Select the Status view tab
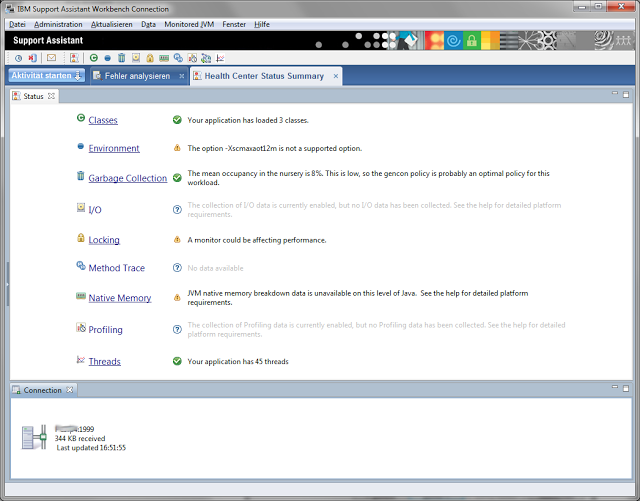640x501 pixels. click(32, 96)
